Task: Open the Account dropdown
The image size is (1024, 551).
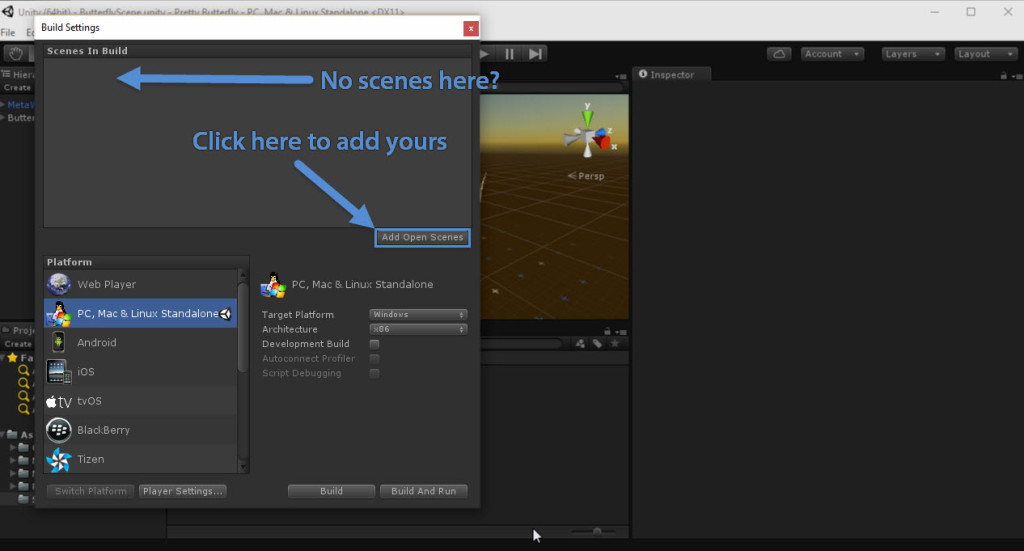Action: point(832,54)
